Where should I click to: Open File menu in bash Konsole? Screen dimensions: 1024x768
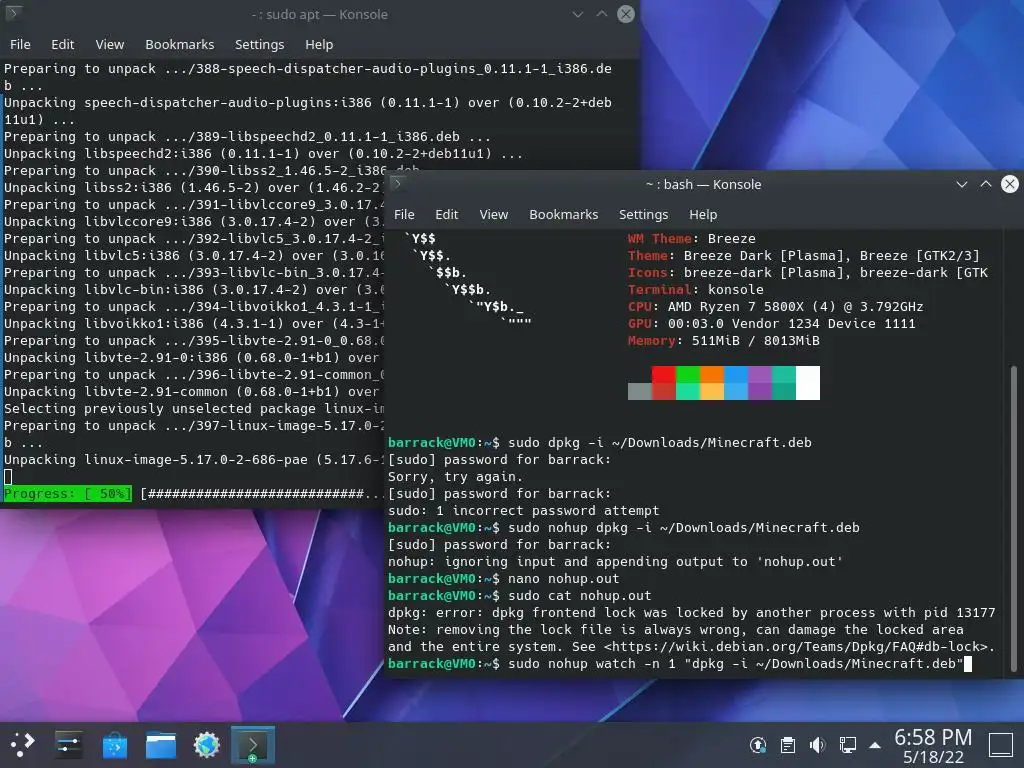point(404,214)
